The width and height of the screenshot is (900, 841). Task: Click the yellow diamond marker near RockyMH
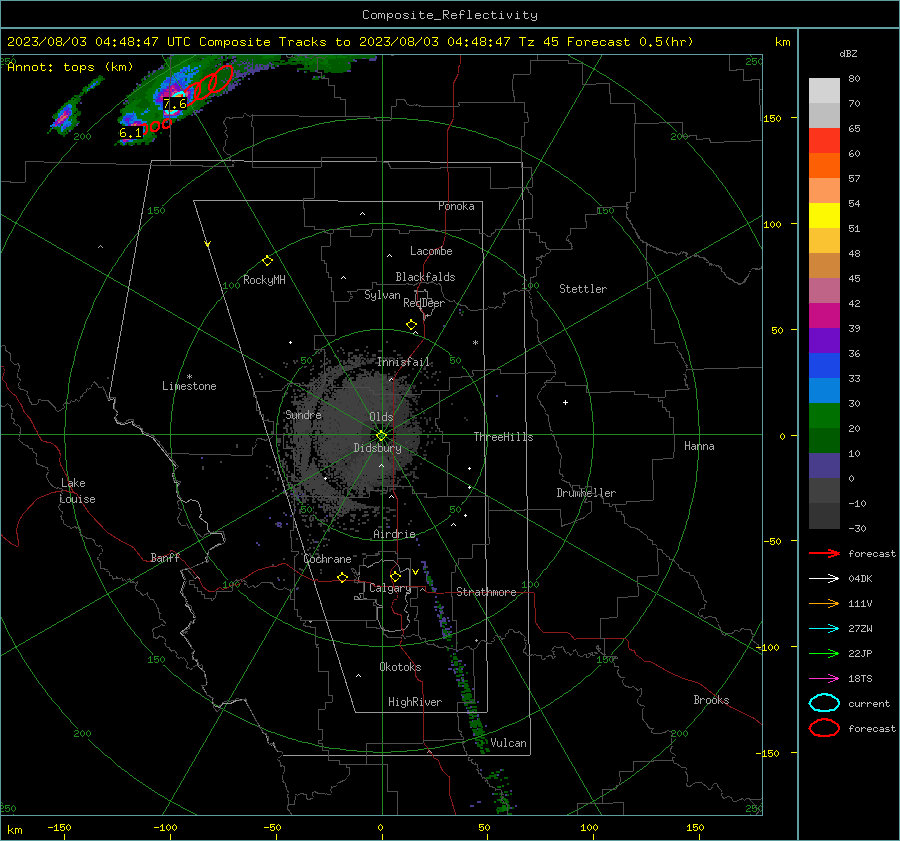267,261
